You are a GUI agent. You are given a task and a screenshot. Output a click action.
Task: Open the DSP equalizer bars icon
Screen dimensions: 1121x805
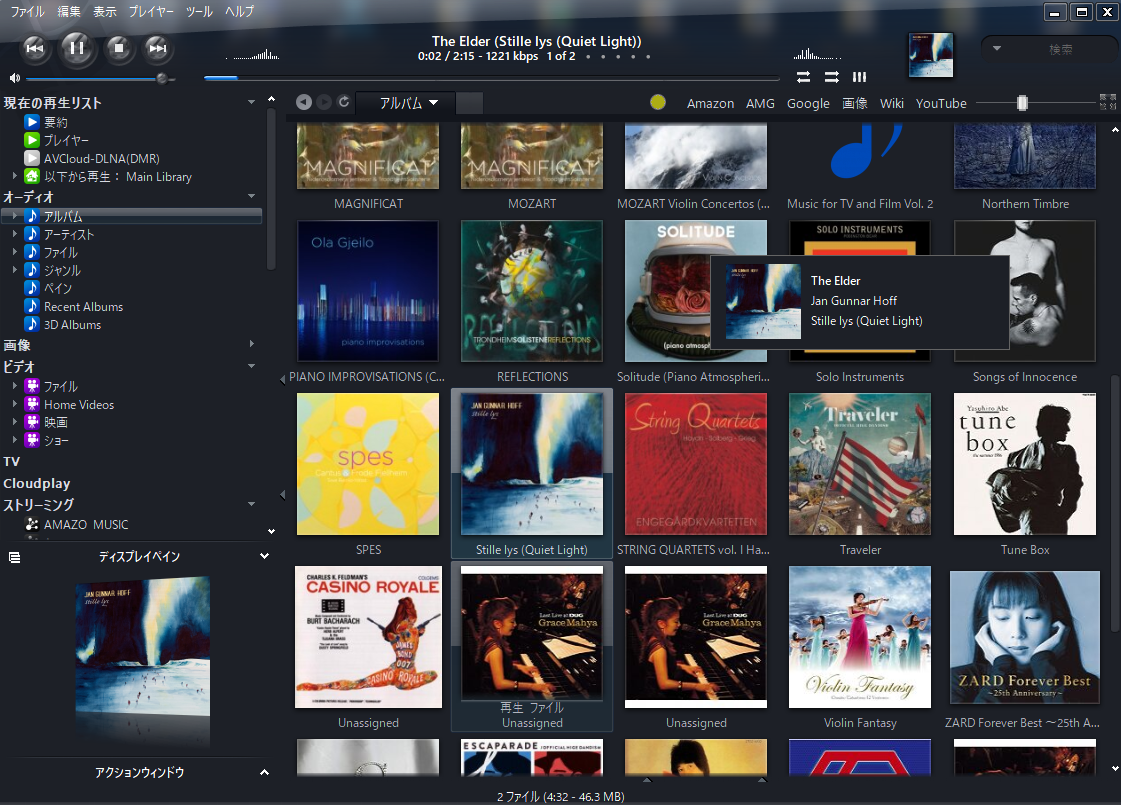[x=859, y=77]
